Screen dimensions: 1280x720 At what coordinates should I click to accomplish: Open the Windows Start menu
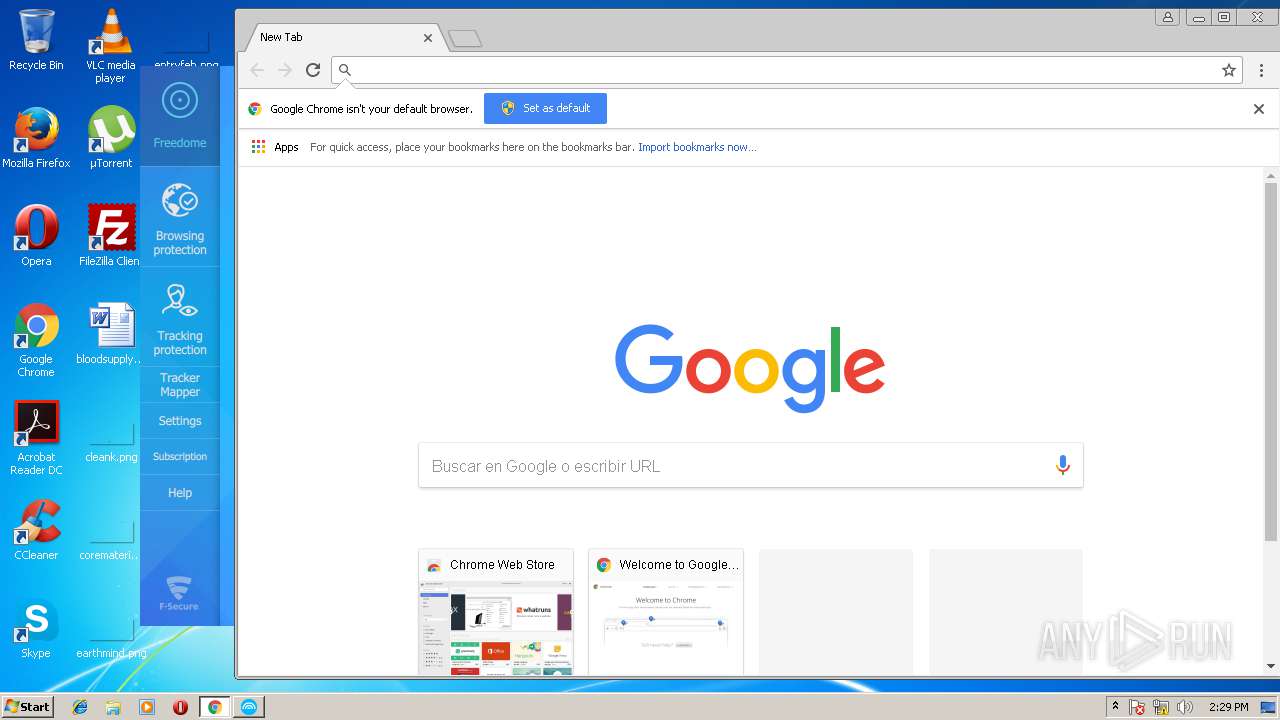click(x=27, y=707)
